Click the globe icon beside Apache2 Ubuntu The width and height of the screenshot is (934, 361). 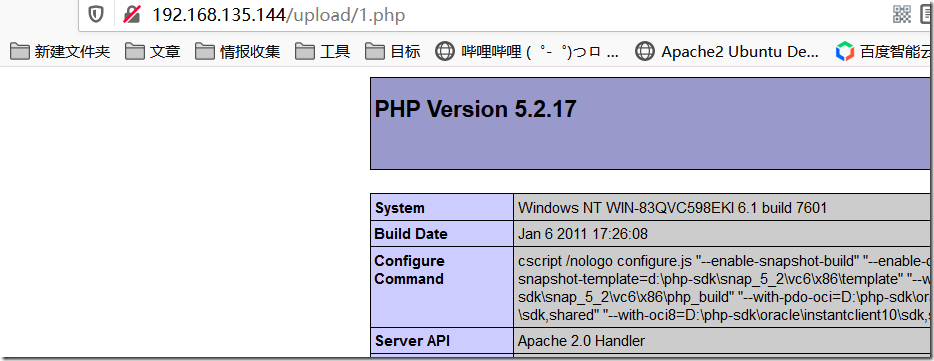645,52
